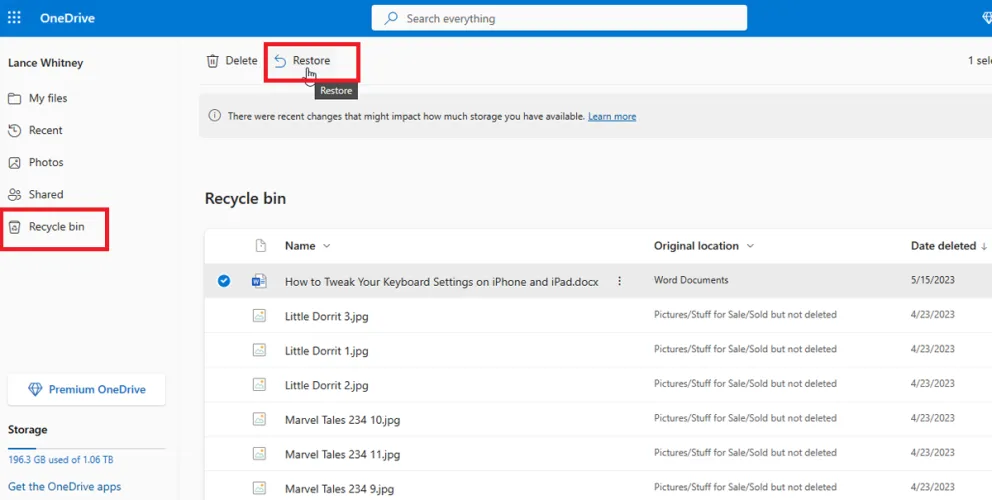Click the premium diamond icon in header
This screenshot has width=992, height=500.
[985, 18]
